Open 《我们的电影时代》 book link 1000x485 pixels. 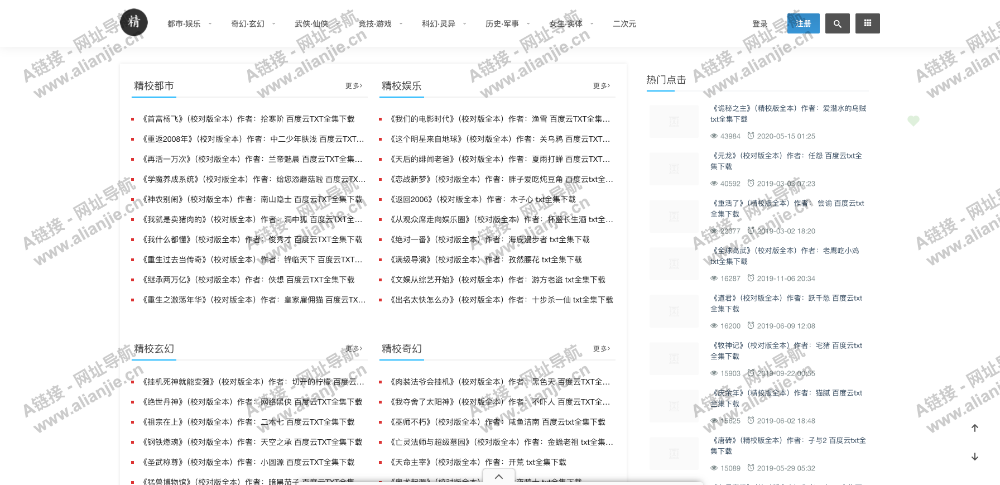coord(499,119)
